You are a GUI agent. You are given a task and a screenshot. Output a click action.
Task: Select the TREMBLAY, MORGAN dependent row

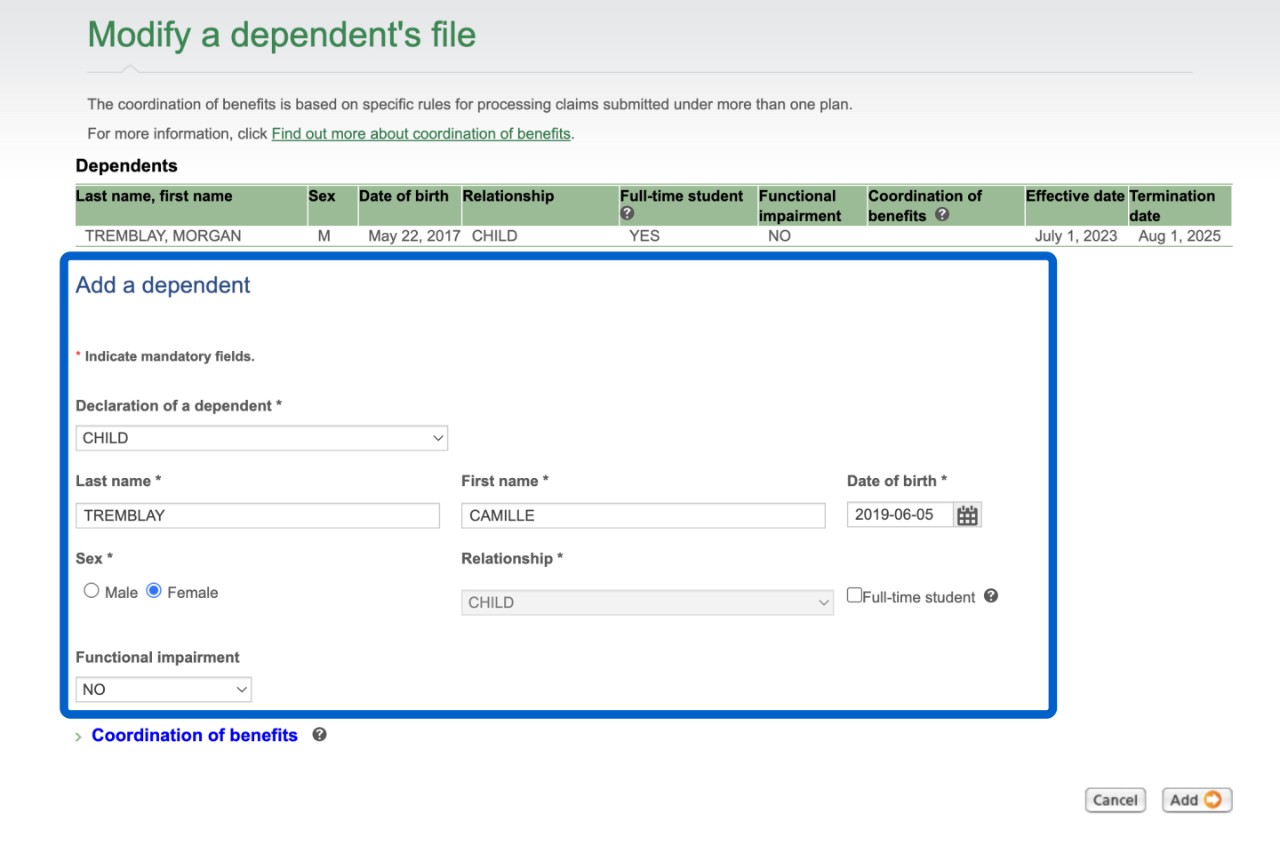(163, 237)
